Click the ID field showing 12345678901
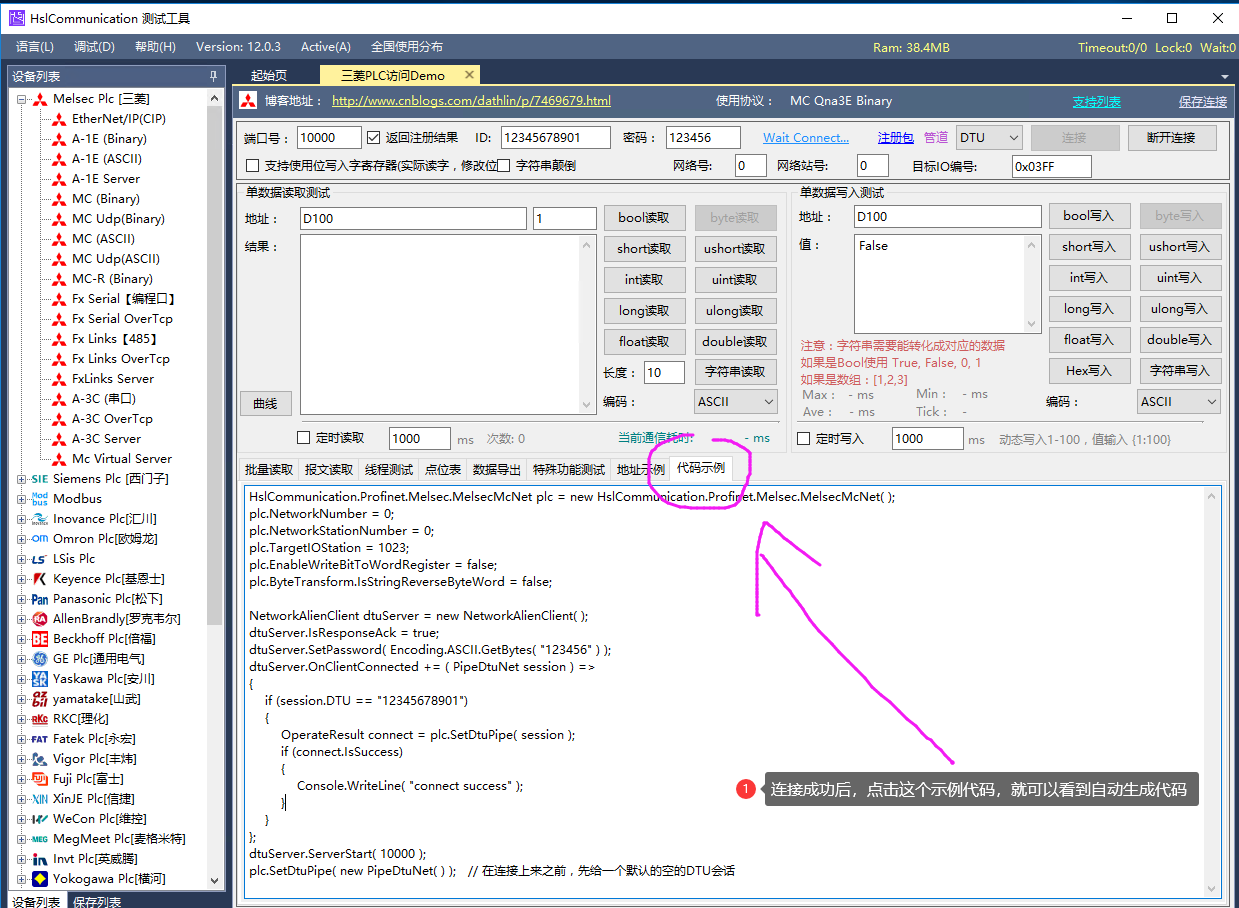 556,138
